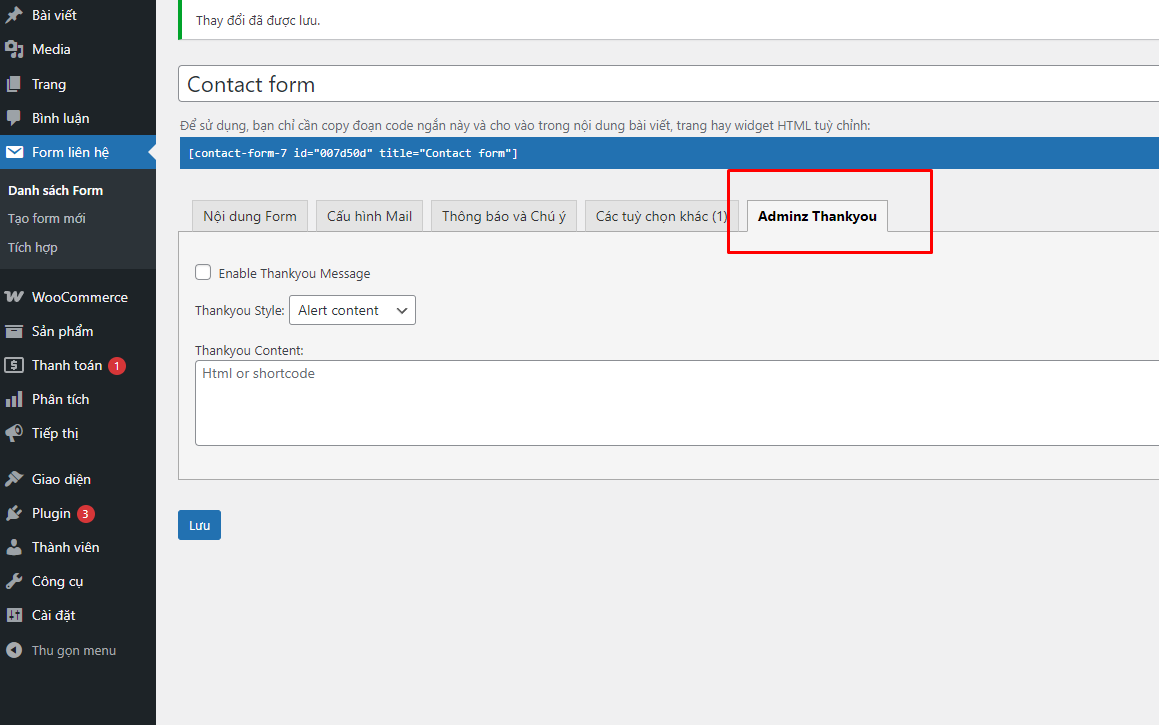The height and width of the screenshot is (725, 1159).
Task: Click the red badge on Plugin
Action: coord(86,514)
